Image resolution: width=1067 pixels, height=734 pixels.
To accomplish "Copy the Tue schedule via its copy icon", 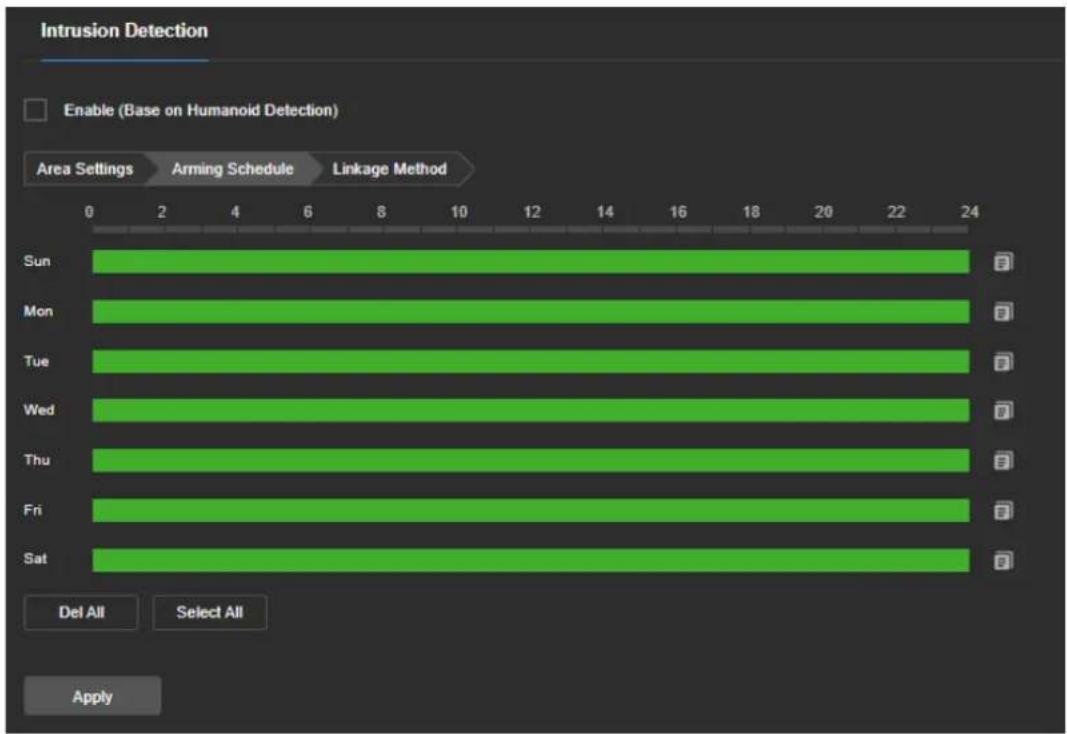I will pos(1003,361).
